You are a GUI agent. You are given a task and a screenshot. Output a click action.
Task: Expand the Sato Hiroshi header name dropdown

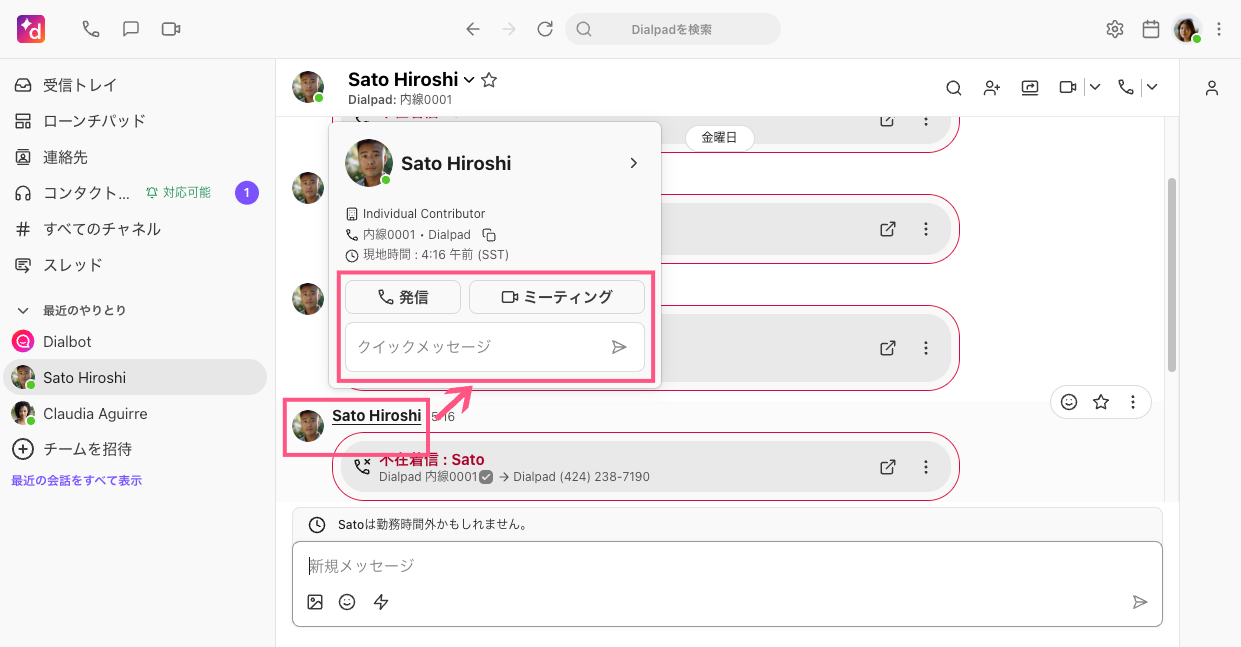click(469, 79)
